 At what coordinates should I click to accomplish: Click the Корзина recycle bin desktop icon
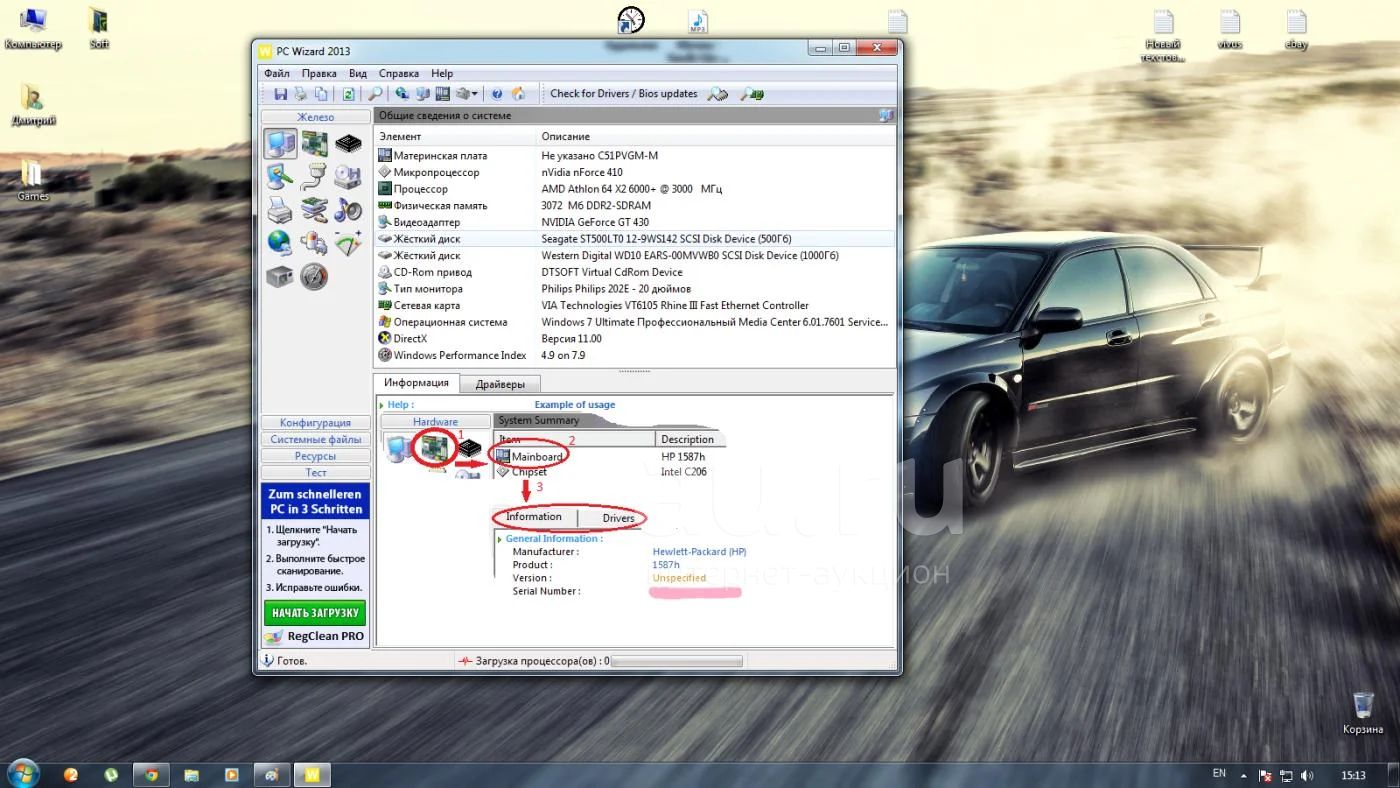[1363, 713]
